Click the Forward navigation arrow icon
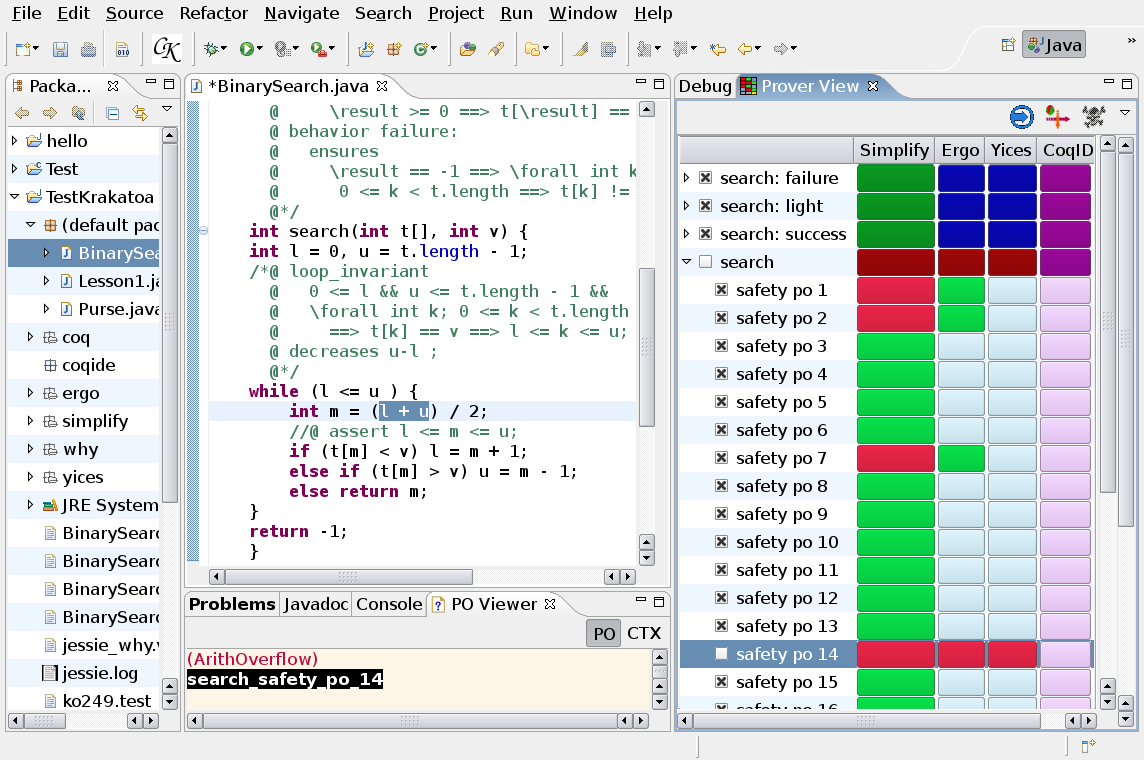This screenshot has width=1144, height=760. coord(781,49)
